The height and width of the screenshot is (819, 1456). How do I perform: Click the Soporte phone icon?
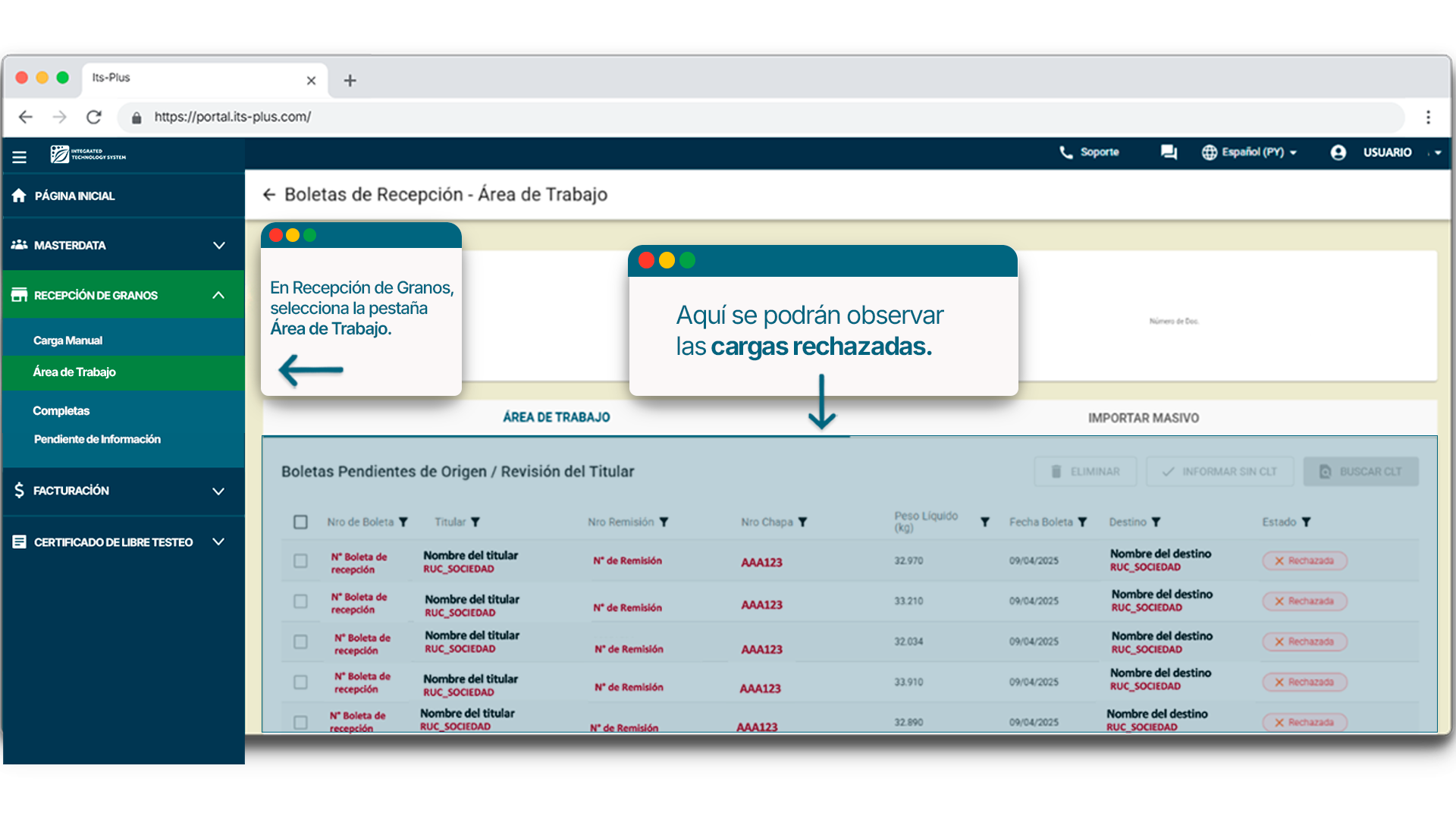(x=1065, y=152)
